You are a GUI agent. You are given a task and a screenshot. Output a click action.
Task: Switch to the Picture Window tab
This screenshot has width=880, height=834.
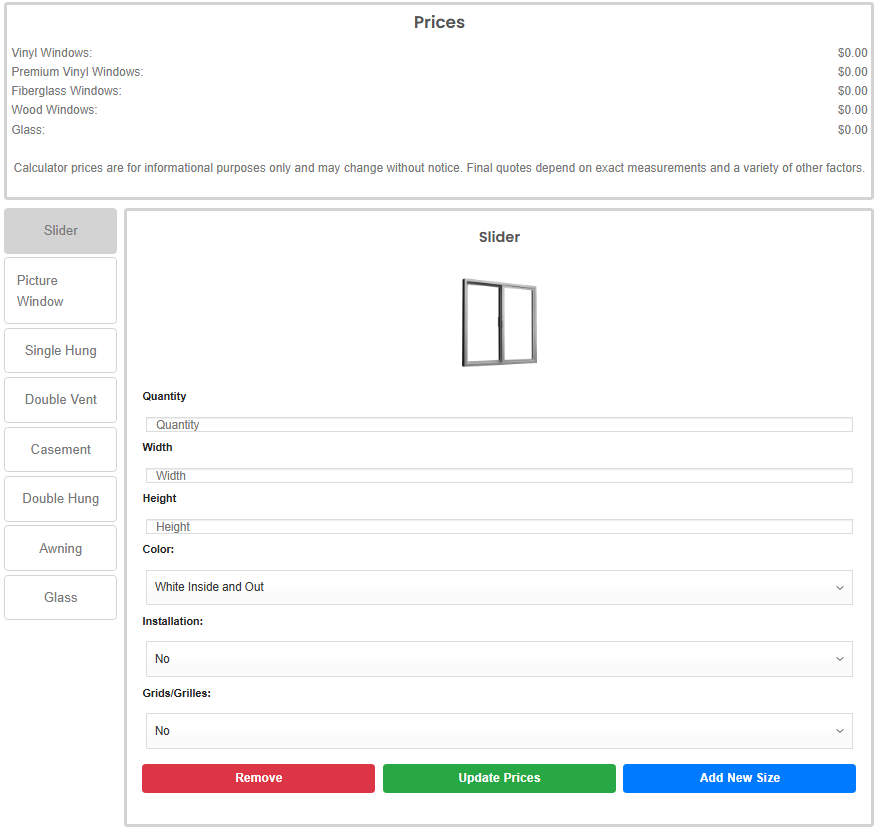tap(61, 291)
